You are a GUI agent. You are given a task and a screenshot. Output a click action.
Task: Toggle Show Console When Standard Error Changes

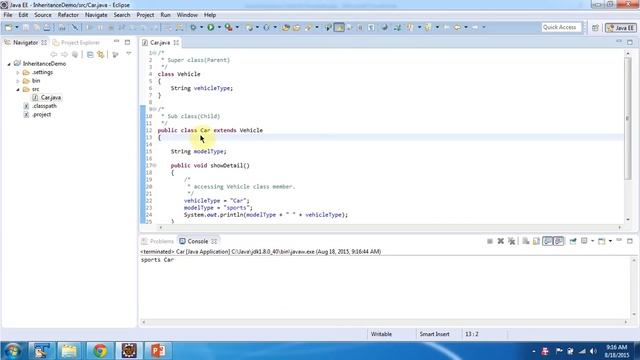pyautogui.click(x=558, y=241)
